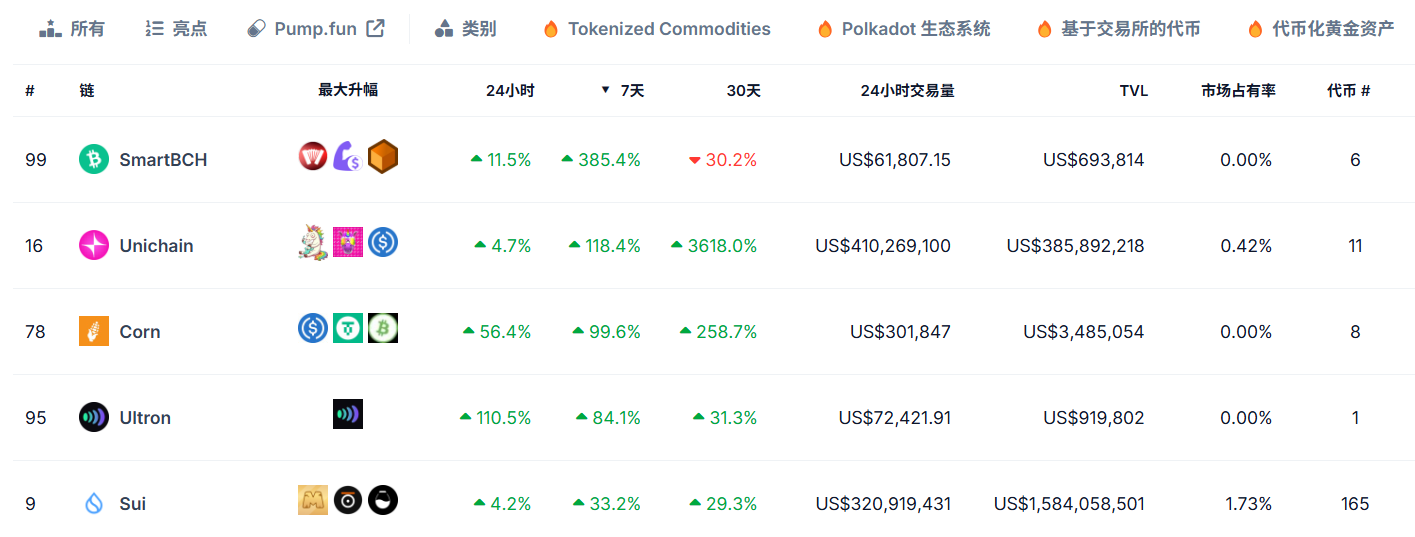Open the 亮点 tab

click(x=176, y=29)
